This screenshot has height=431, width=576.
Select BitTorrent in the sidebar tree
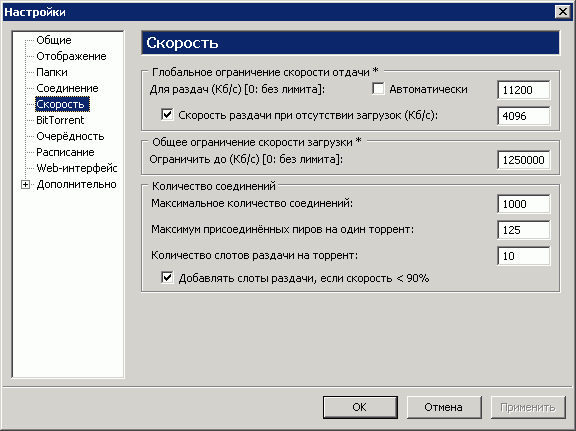(x=60, y=120)
